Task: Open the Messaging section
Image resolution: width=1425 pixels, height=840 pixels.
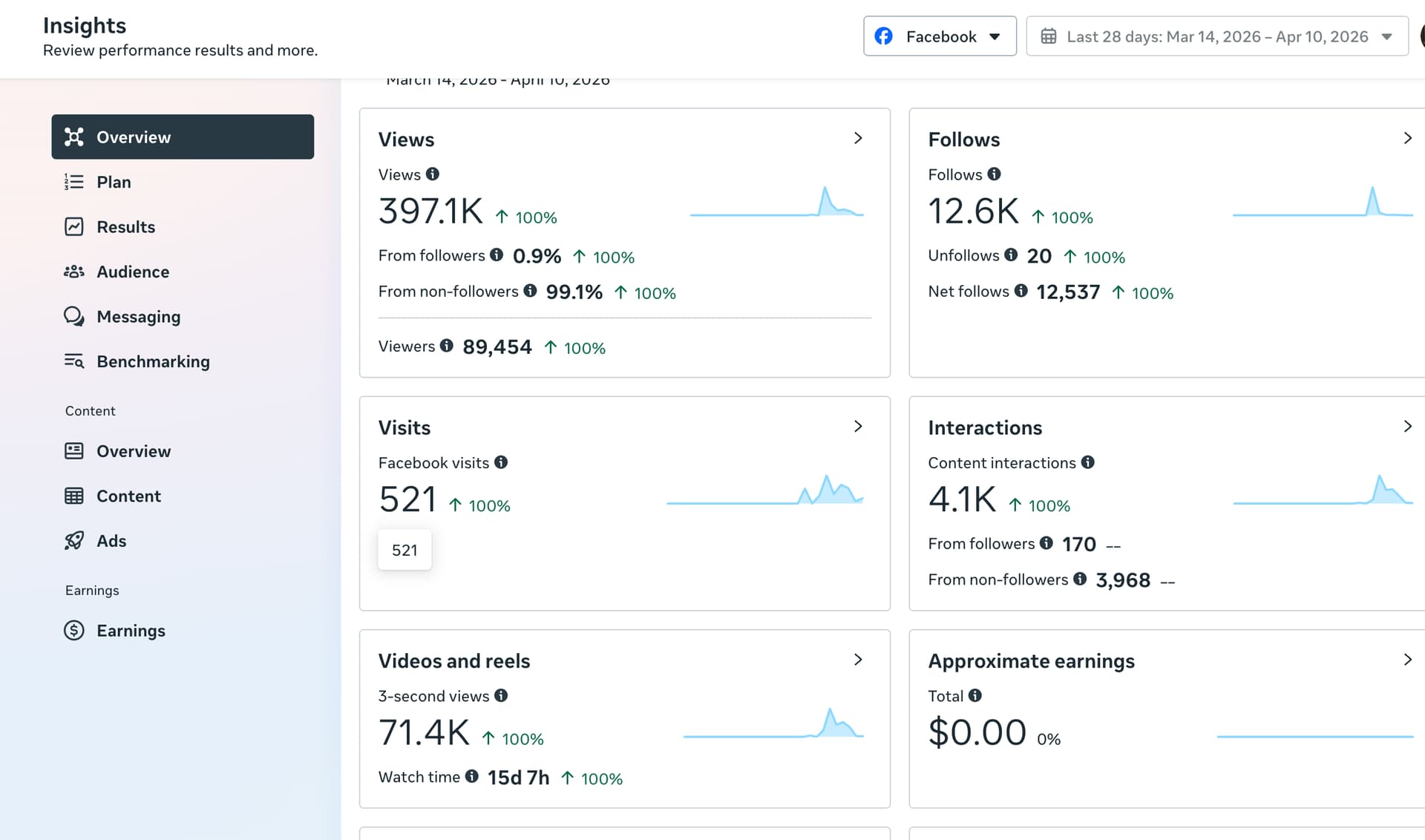Action: pos(138,317)
